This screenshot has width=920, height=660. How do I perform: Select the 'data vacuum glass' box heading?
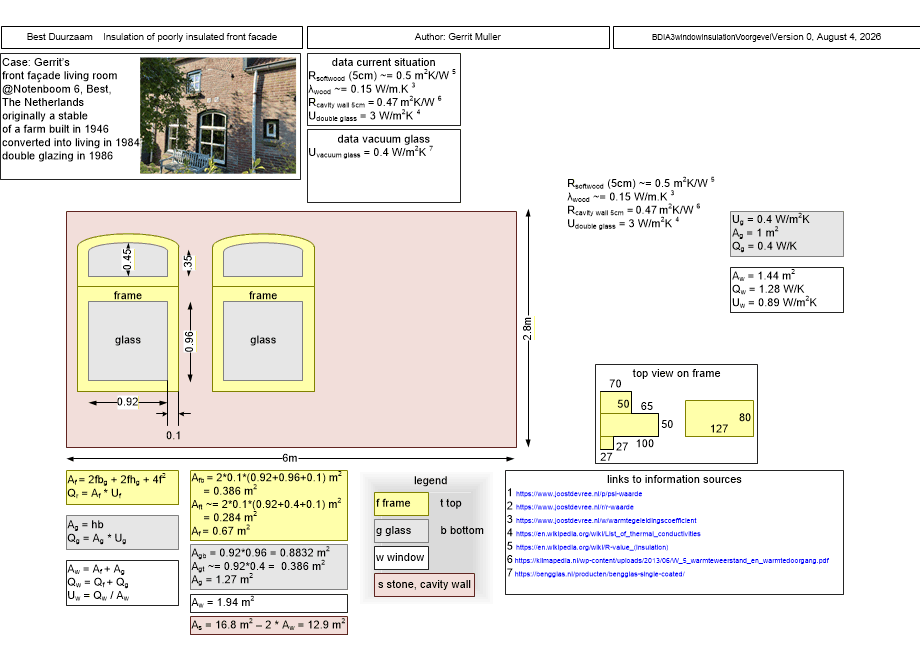(x=384, y=139)
